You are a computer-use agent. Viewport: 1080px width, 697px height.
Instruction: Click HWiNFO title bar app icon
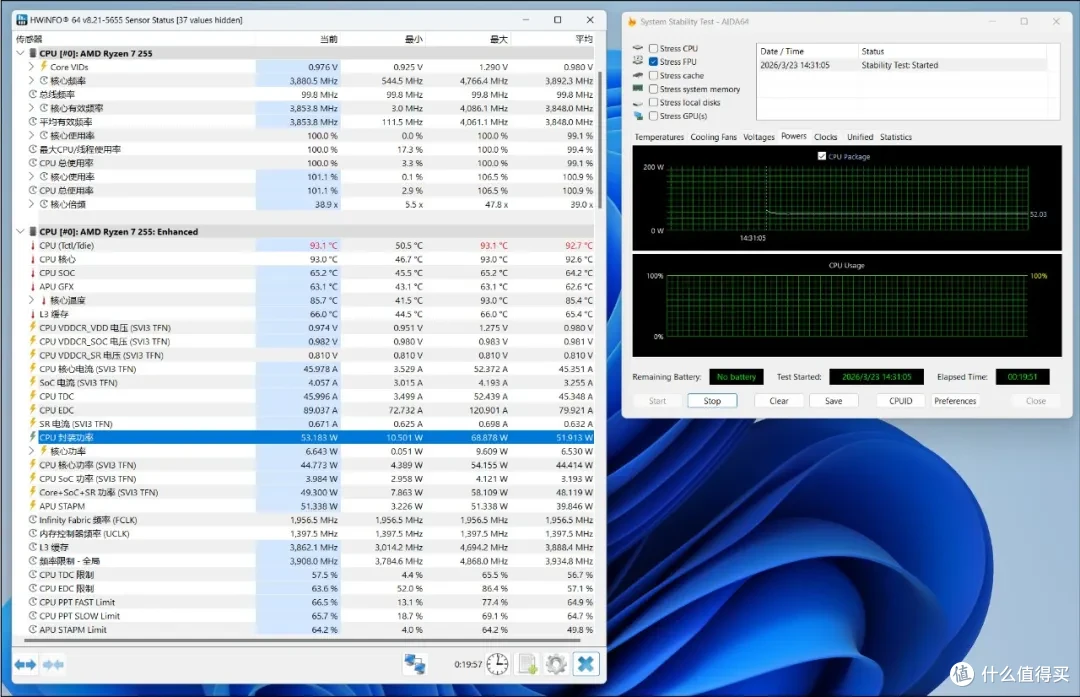(x=21, y=19)
